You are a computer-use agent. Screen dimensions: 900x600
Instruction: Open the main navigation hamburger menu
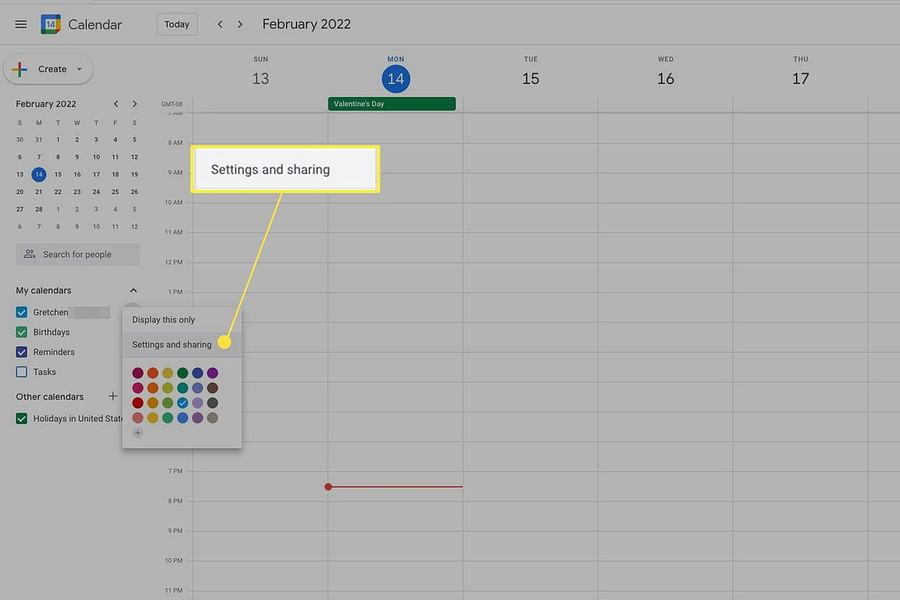point(20,23)
